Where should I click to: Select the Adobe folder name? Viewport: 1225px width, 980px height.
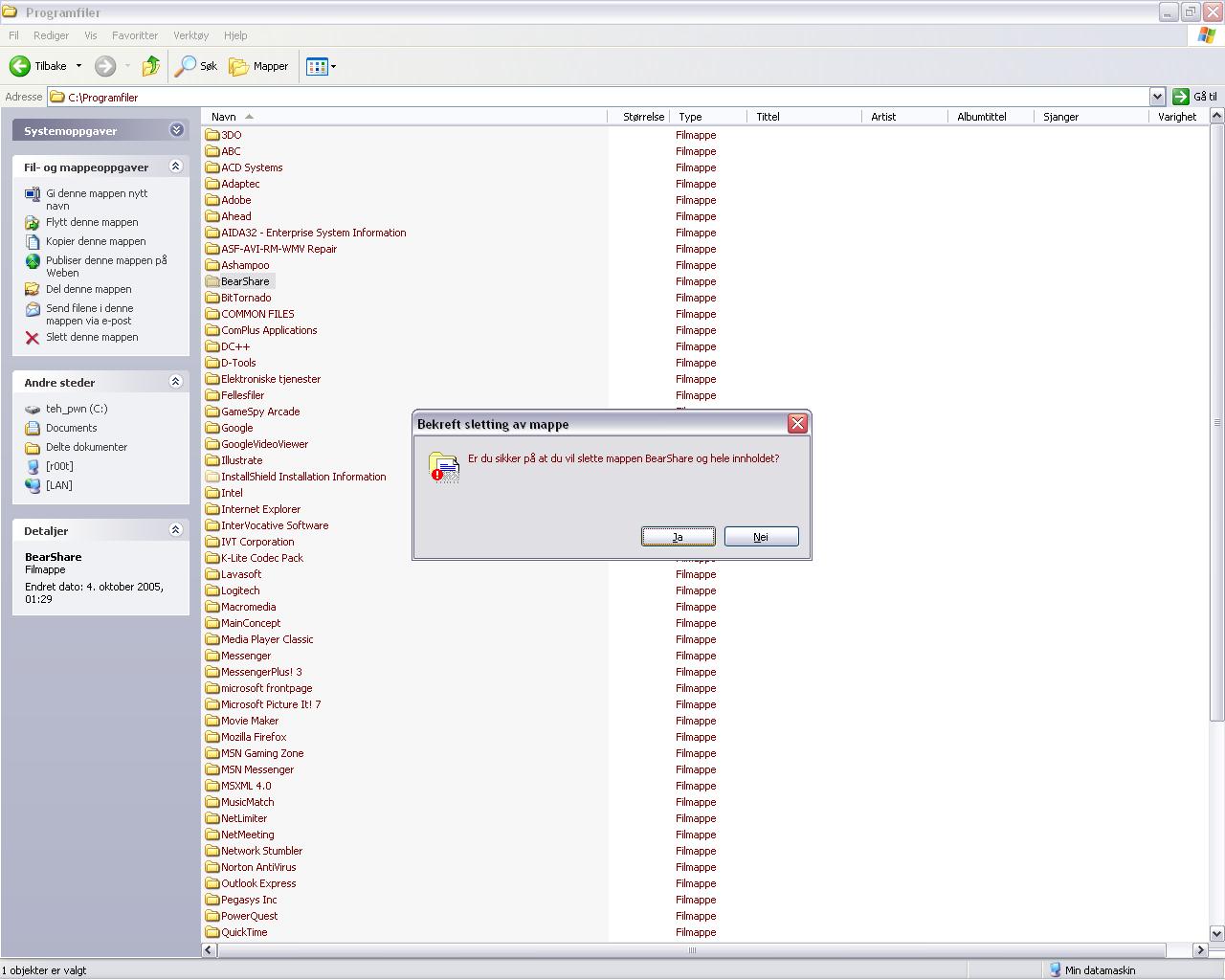pos(235,200)
